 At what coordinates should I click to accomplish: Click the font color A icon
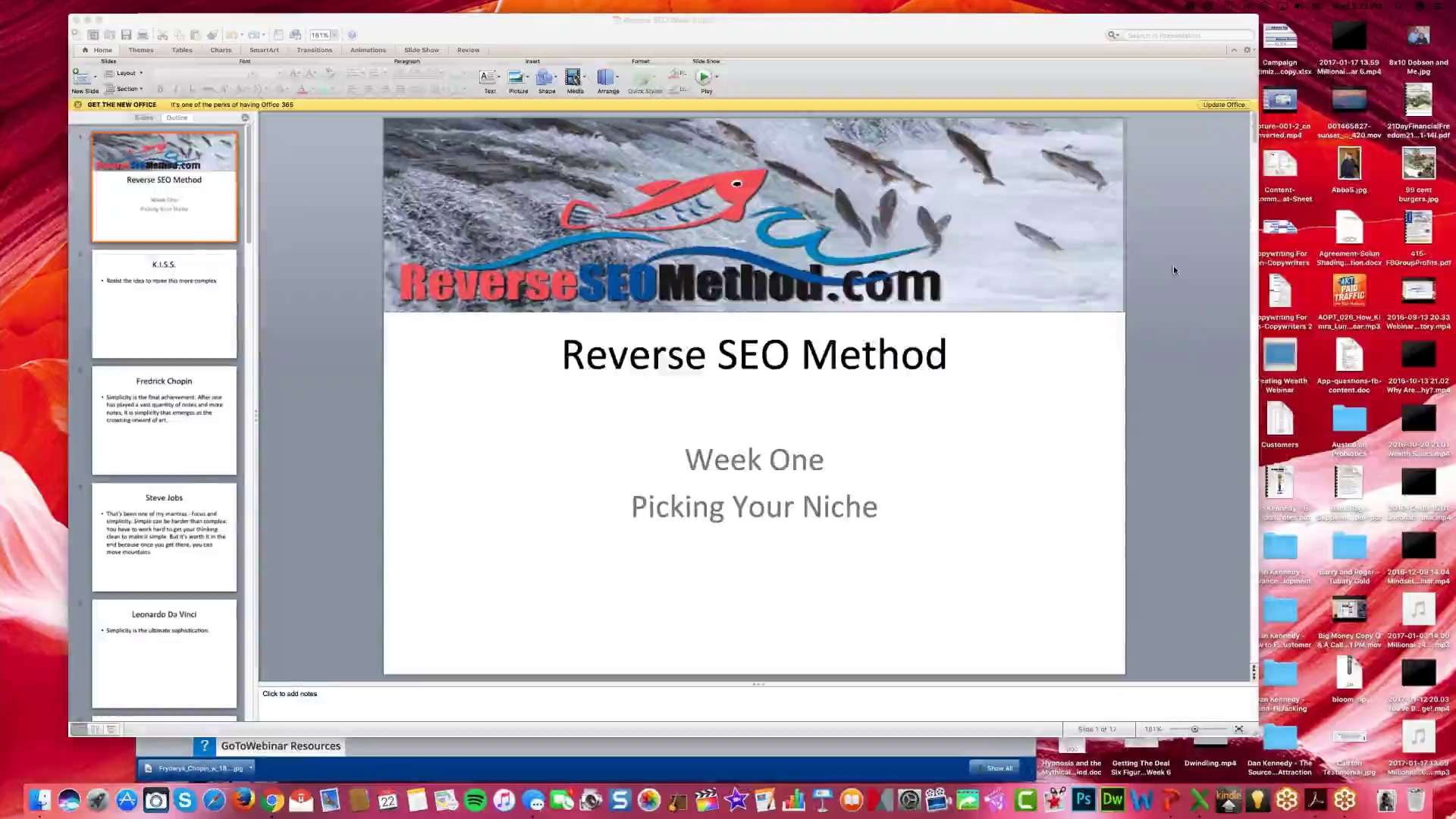[x=302, y=89]
